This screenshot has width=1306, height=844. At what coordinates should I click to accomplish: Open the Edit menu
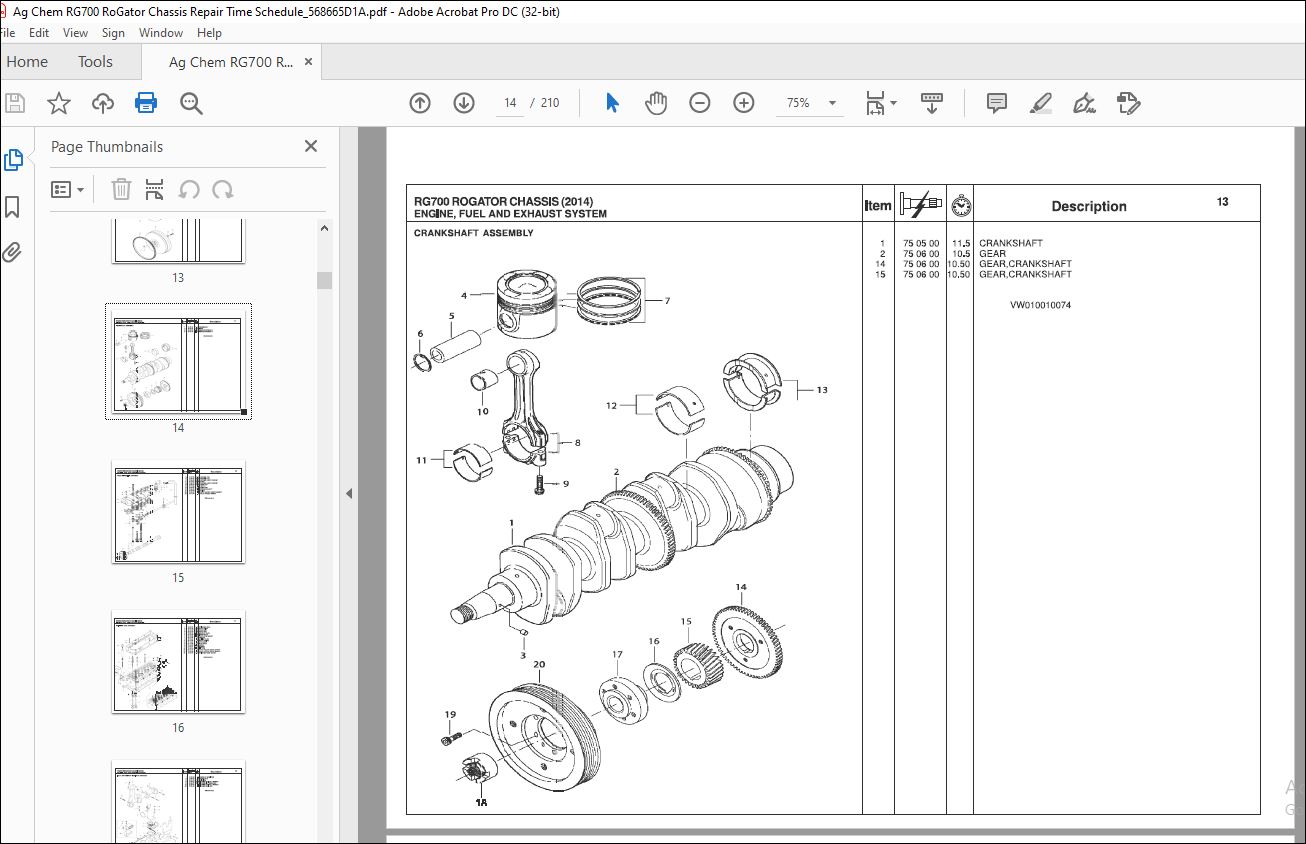[38, 33]
